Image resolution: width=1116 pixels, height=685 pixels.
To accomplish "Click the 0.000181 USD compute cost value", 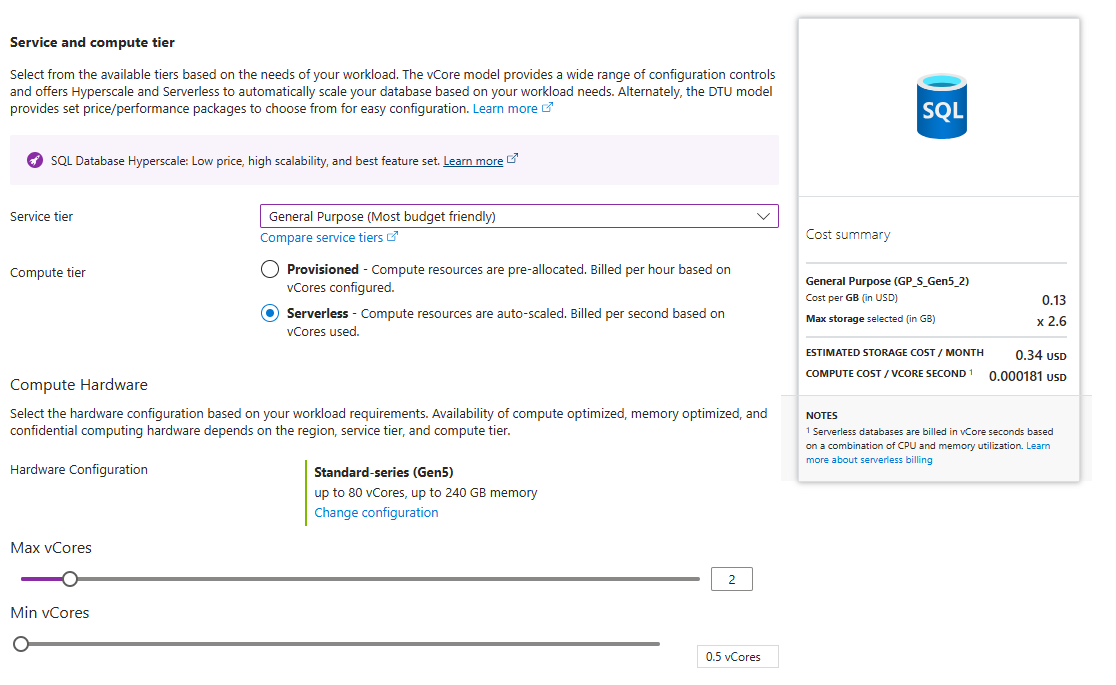I will tap(1028, 376).
